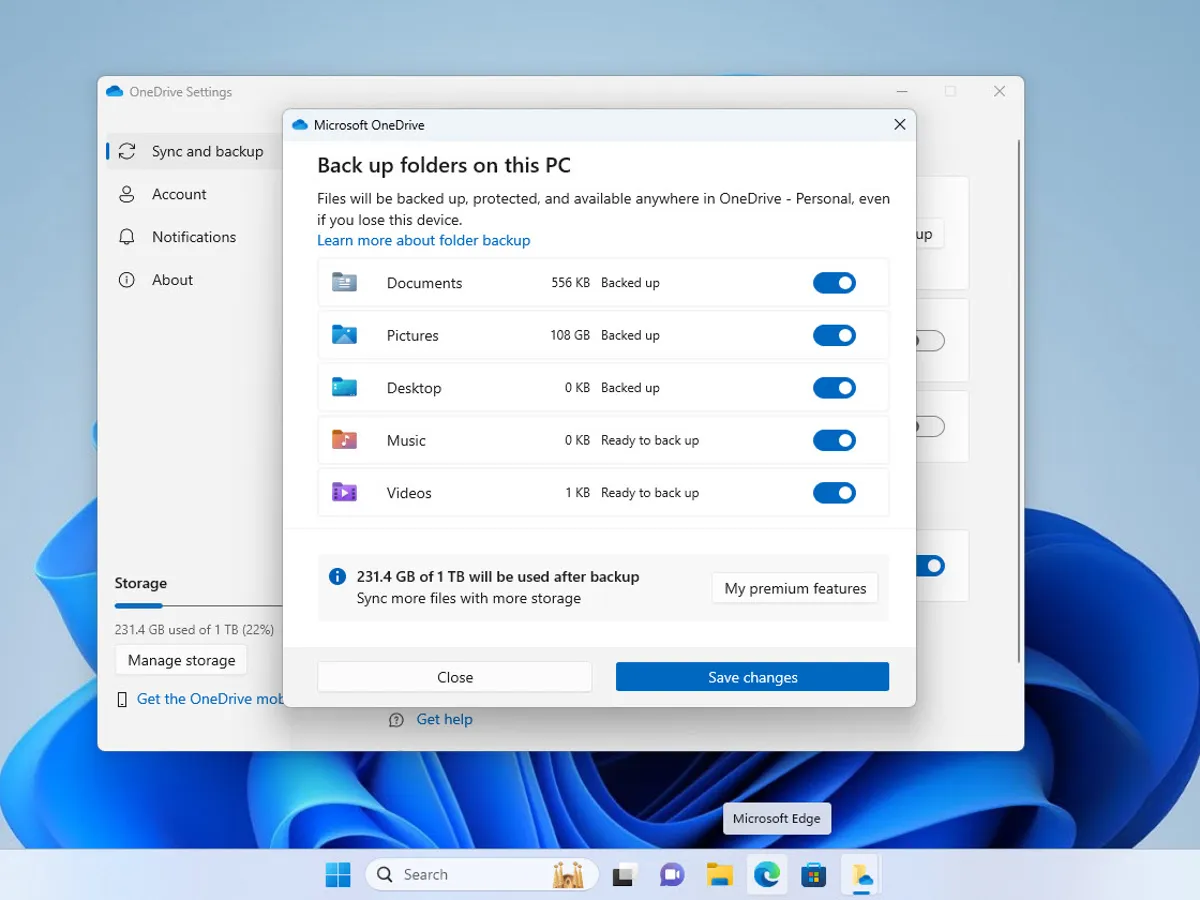Switch off Videos folder backup
This screenshot has width=1200, height=900.
coord(834,492)
